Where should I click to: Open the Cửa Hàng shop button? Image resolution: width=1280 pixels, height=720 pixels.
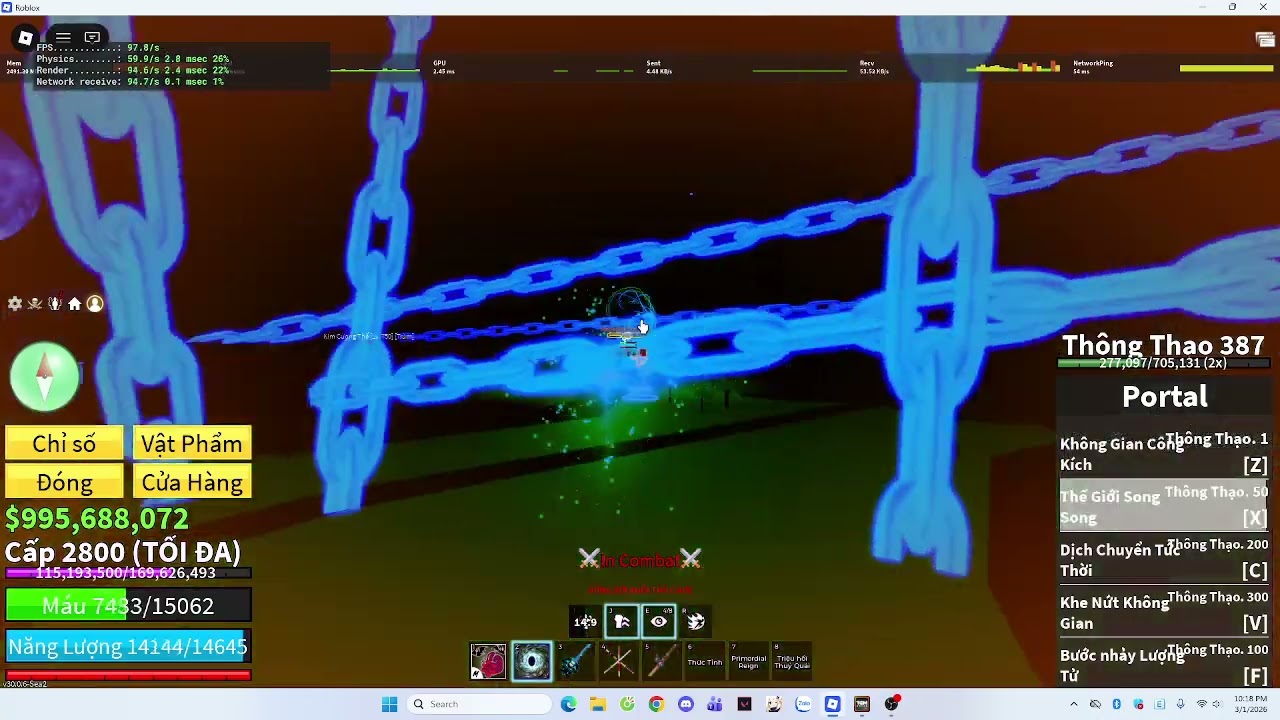click(x=192, y=482)
